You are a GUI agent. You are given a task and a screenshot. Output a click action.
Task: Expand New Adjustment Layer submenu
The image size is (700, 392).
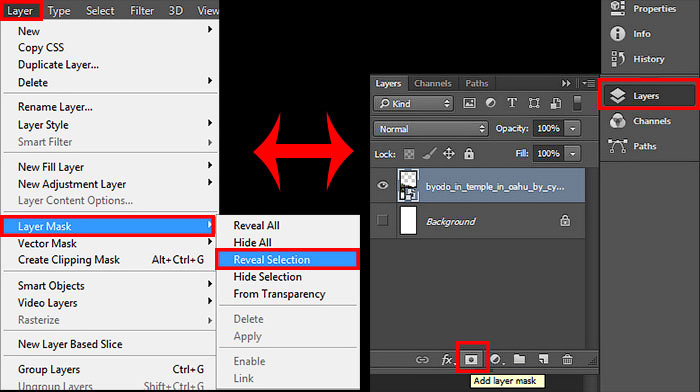[x=110, y=183]
